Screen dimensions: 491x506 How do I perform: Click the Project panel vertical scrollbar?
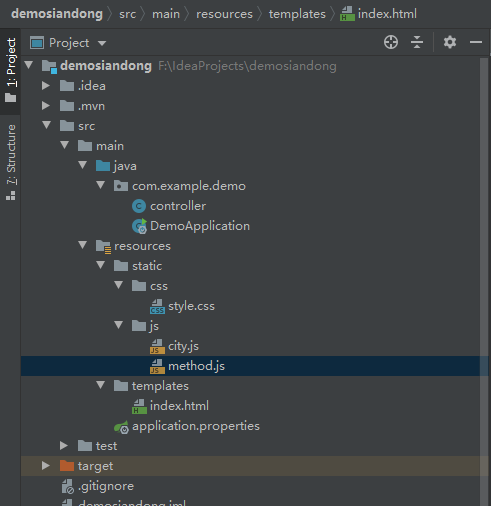(x=484, y=280)
